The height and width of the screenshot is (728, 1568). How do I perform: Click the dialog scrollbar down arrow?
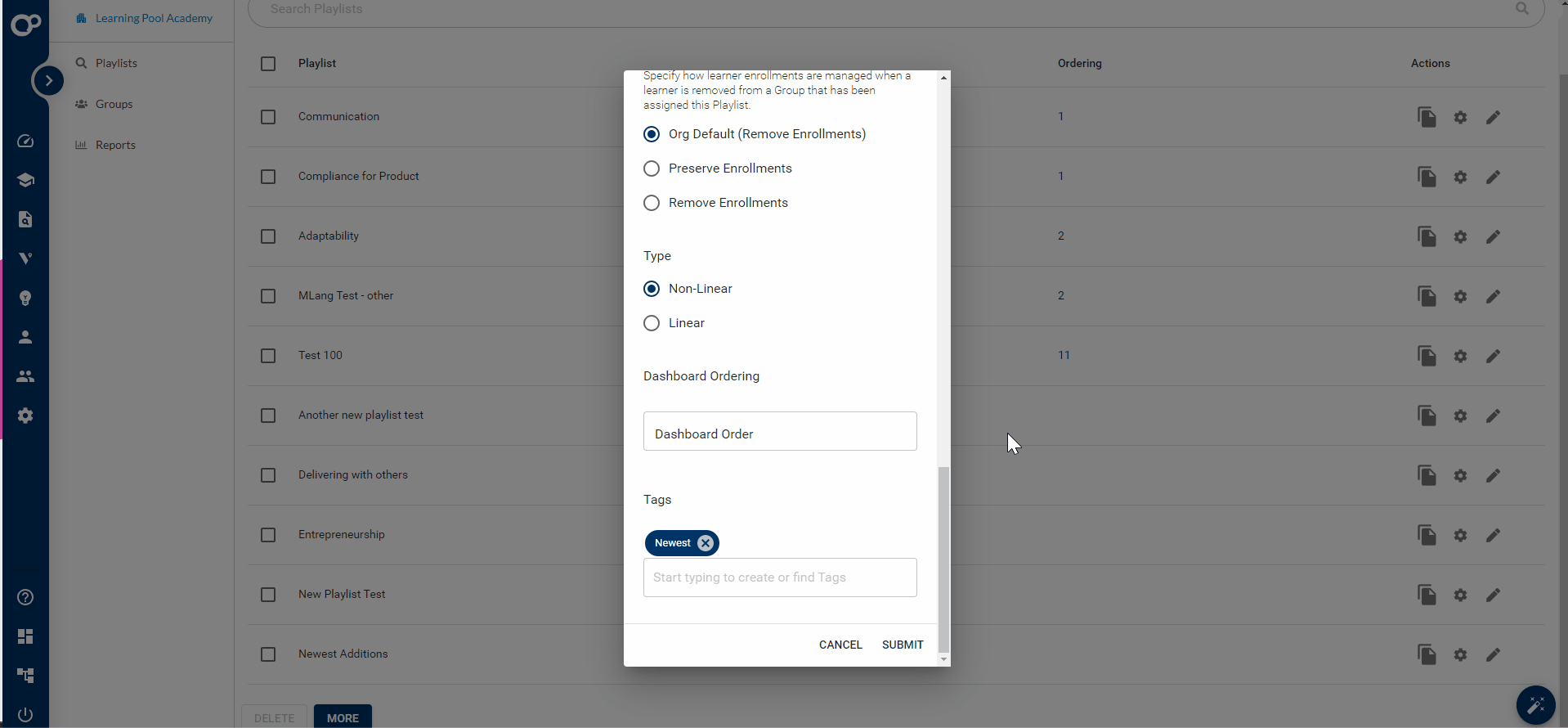pos(943,659)
